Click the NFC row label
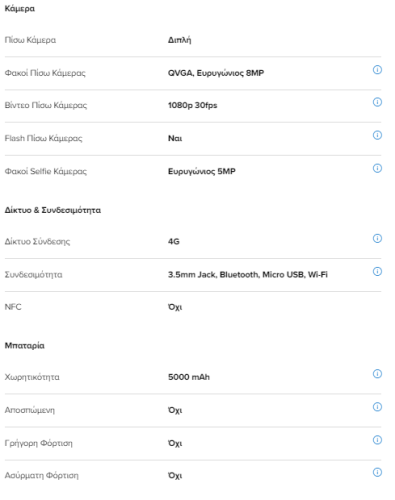Screen dimensions: 395x500 [x=13, y=307]
